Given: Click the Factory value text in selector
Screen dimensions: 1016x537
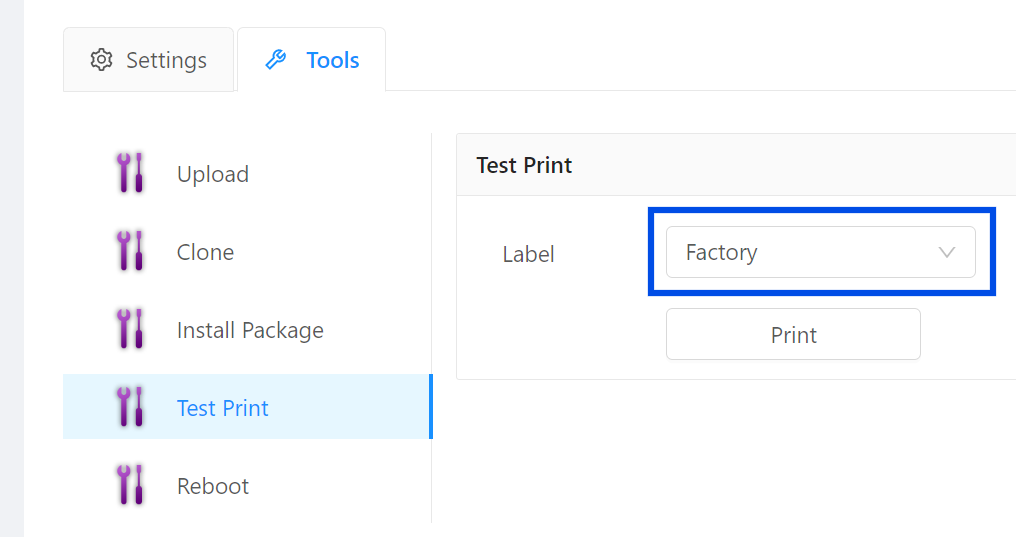Looking at the screenshot, I should tap(721, 252).
